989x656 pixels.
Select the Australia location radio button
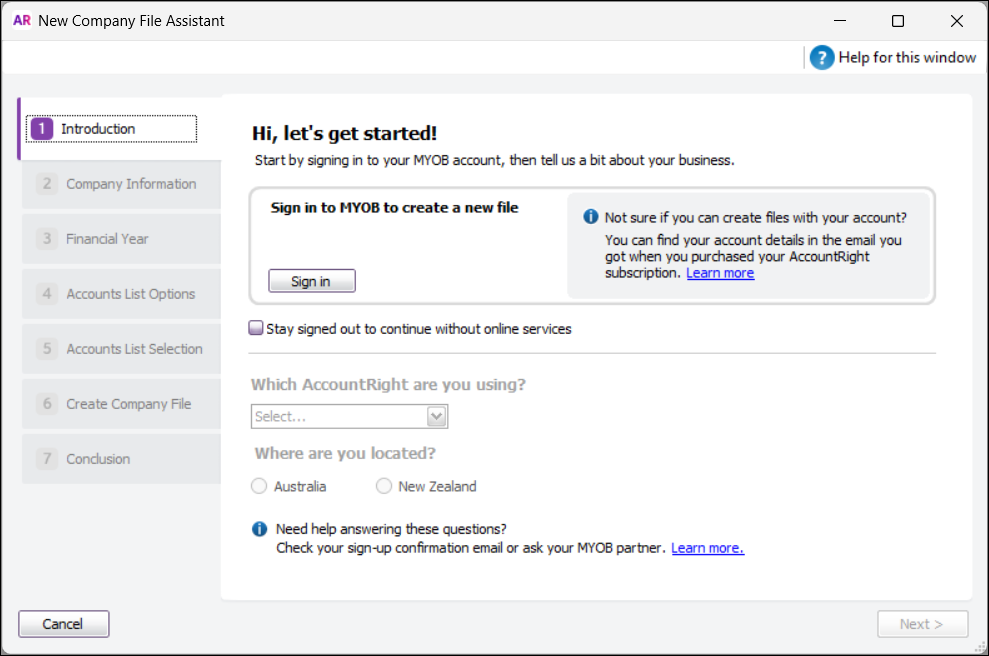pos(258,486)
